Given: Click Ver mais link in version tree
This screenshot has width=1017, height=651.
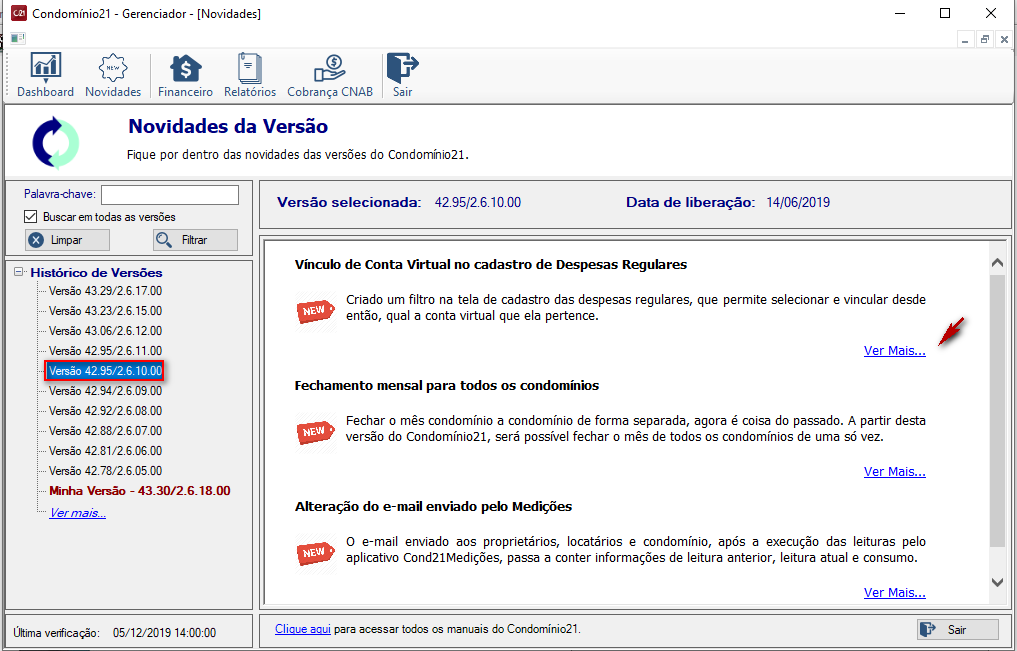Looking at the screenshot, I should (x=78, y=513).
